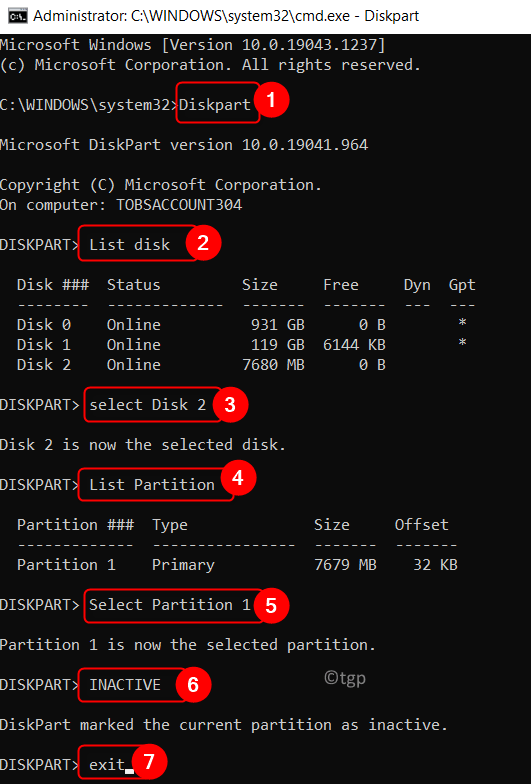Click the Select Partition 1 command
The width and height of the screenshot is (531, 784).
pyautogui.click(x=170, y=604)
